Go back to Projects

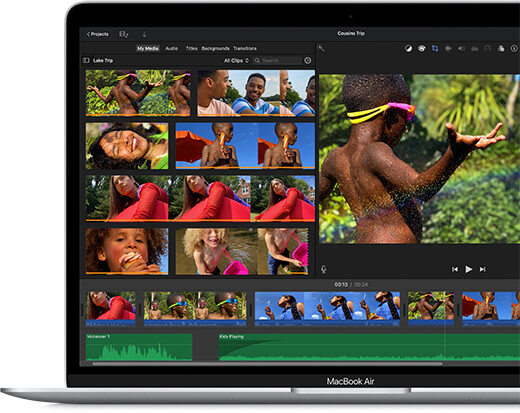[98, 34]
